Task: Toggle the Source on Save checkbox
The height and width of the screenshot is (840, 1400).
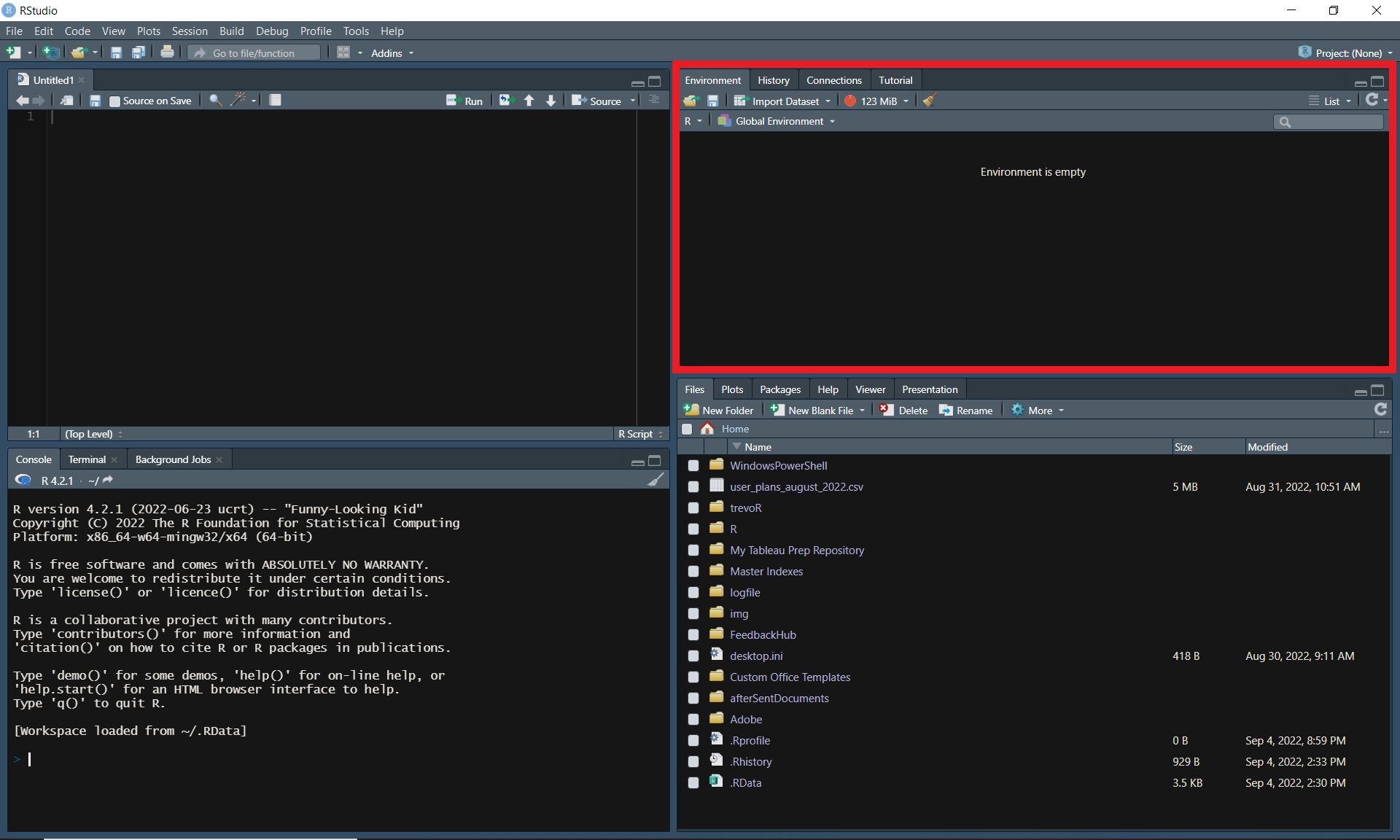Action: [114, 101]
